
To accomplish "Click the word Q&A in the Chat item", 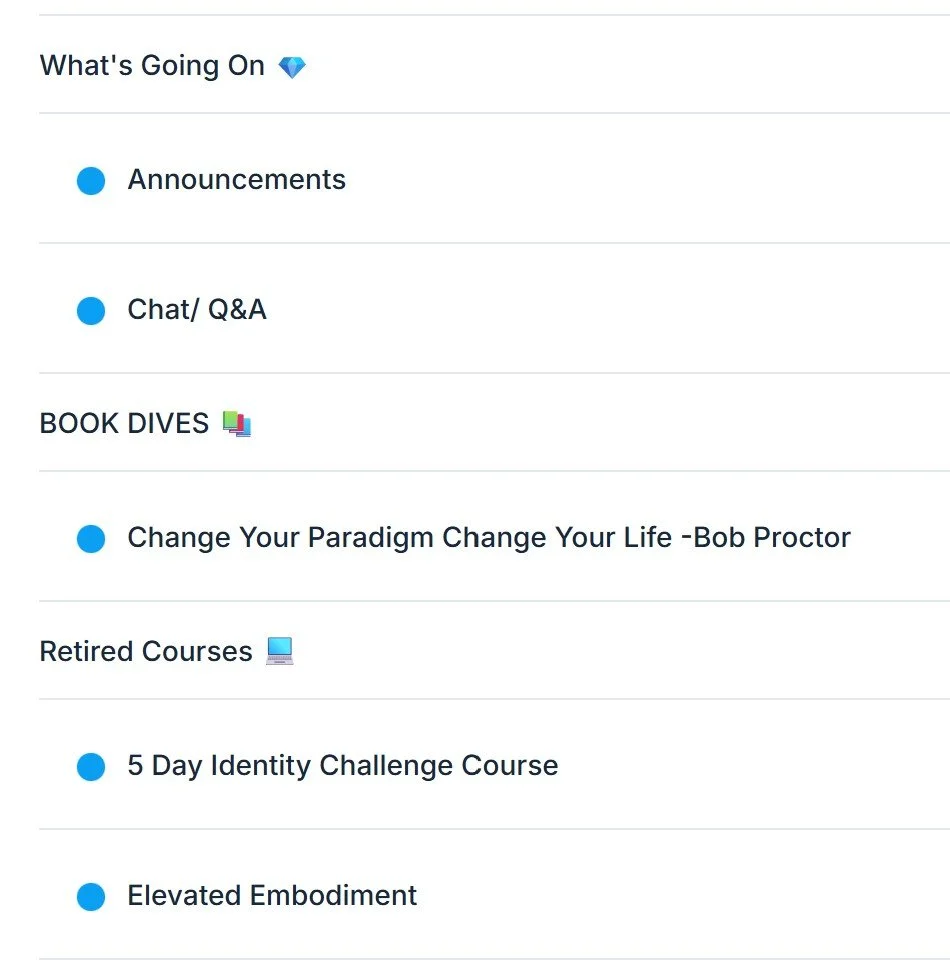I will pyautogui.click(x=237, y=309).
